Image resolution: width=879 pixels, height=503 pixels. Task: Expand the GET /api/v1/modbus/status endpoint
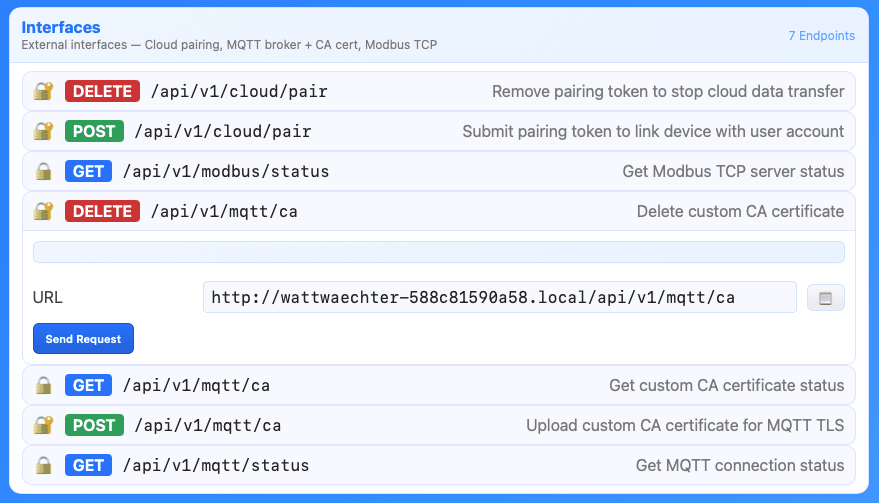tap(439, 171)
